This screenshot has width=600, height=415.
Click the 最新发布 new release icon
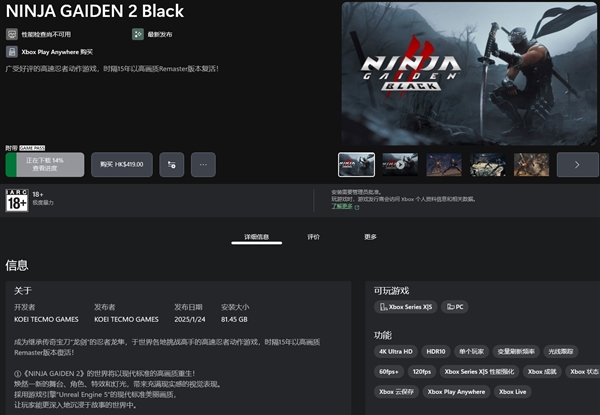pyautogui.click(x=138, y=34)
